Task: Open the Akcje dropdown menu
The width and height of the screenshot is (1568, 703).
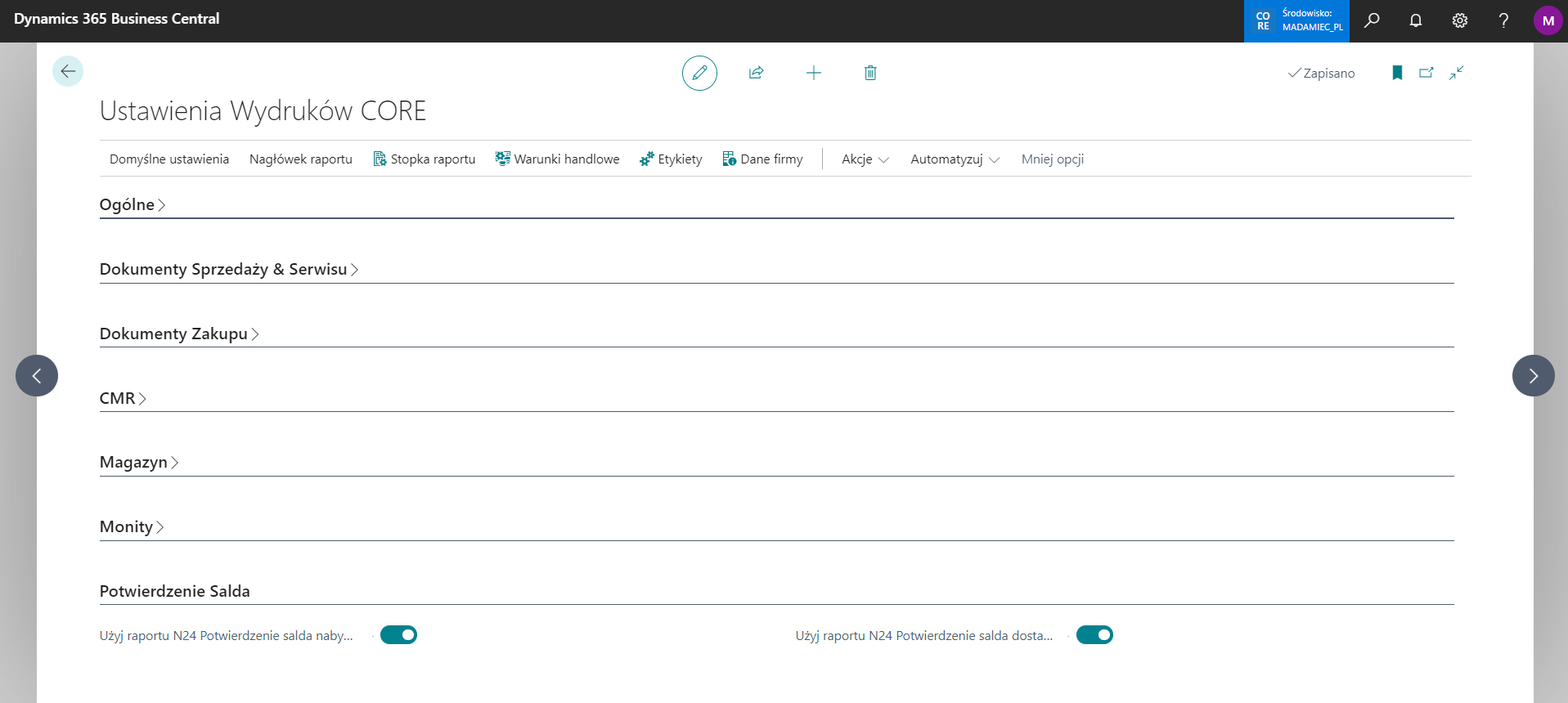Action: coord(865,159)
